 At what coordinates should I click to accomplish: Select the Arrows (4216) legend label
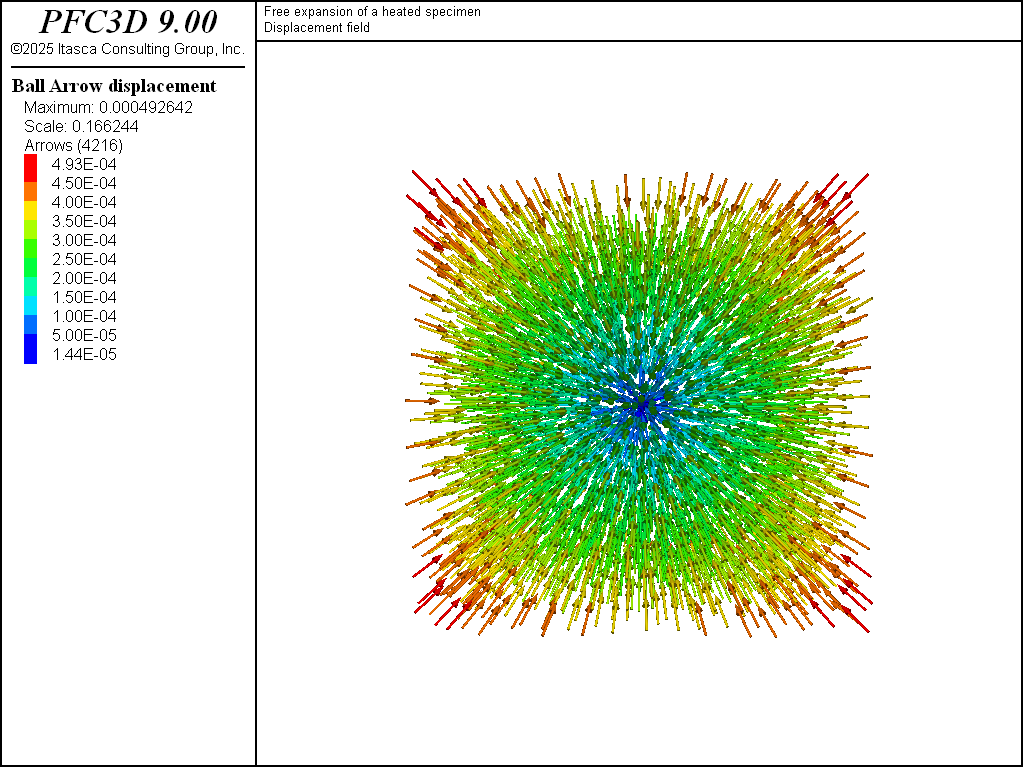coord(74,145)
